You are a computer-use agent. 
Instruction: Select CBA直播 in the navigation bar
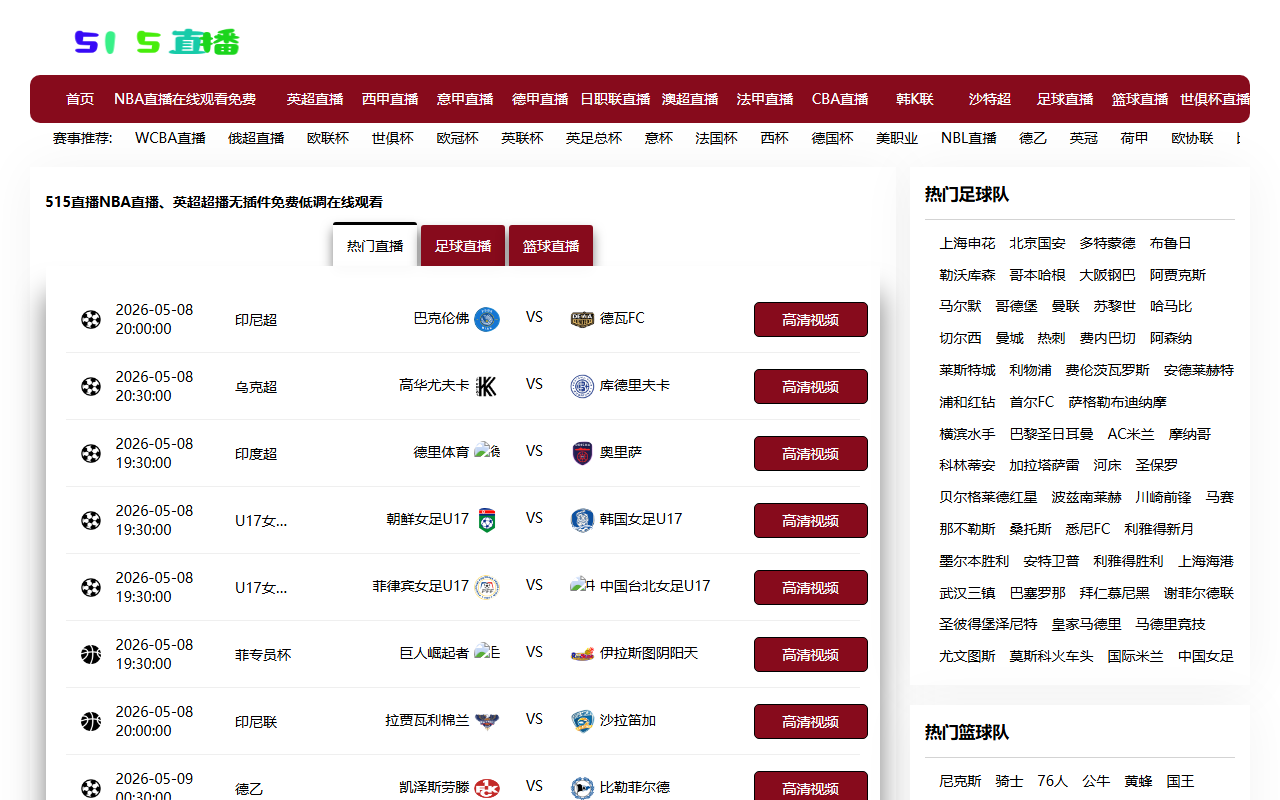pyautogui.click(x=840, y=99)
